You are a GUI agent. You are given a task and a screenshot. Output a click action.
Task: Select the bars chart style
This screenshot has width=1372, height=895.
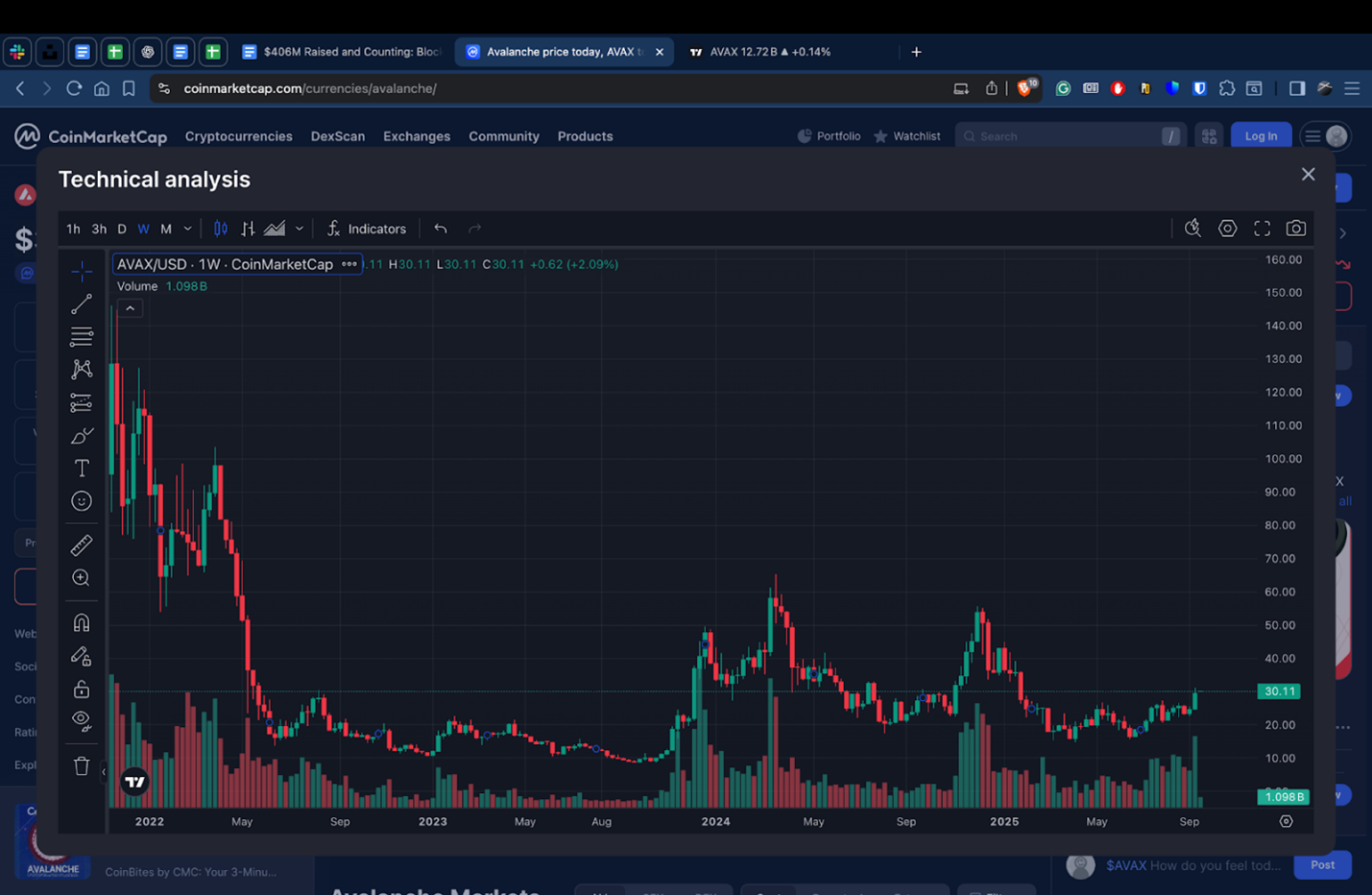tap(248, 229)
